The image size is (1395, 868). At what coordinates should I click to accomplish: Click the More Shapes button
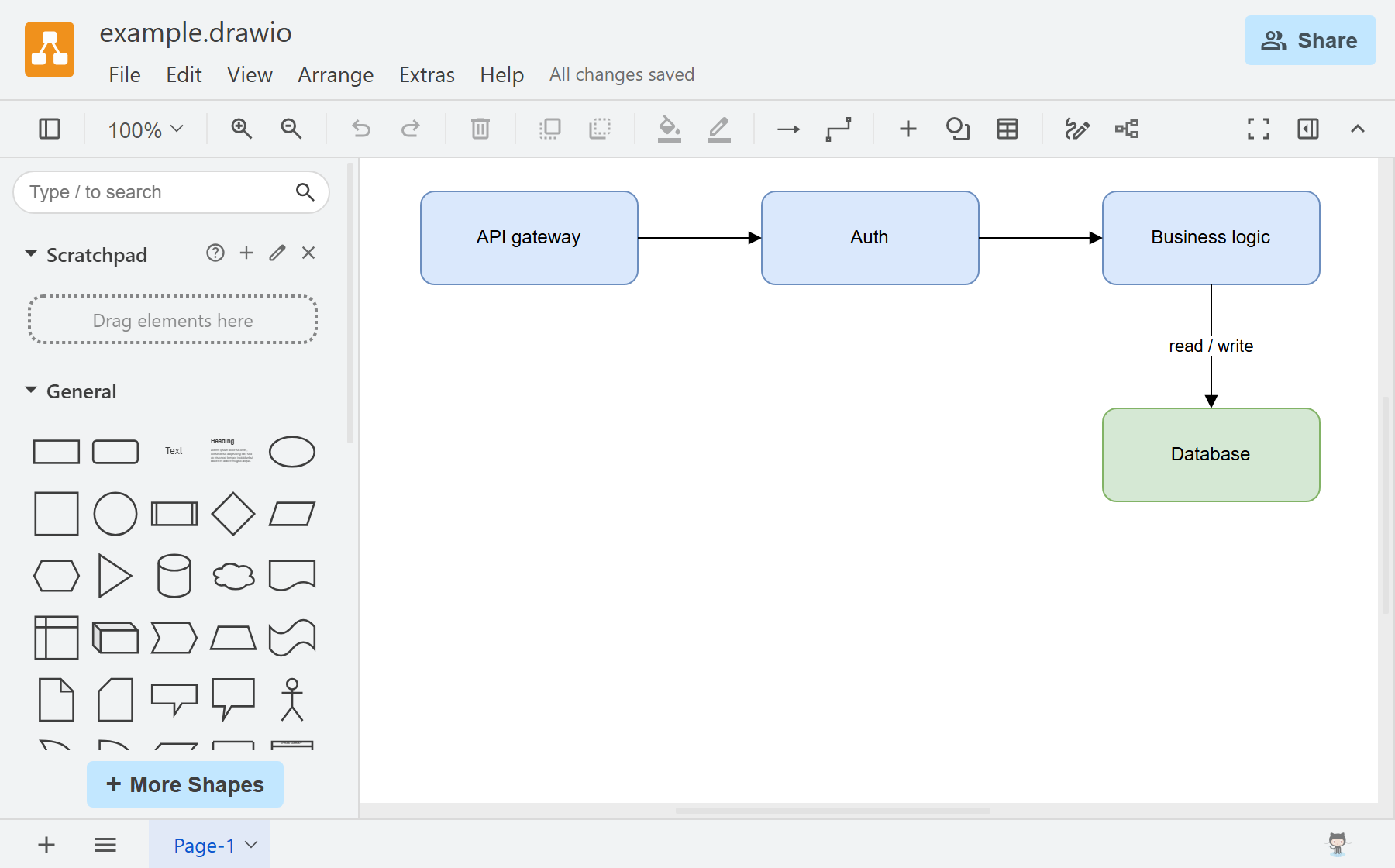click(x=185, y=784)
